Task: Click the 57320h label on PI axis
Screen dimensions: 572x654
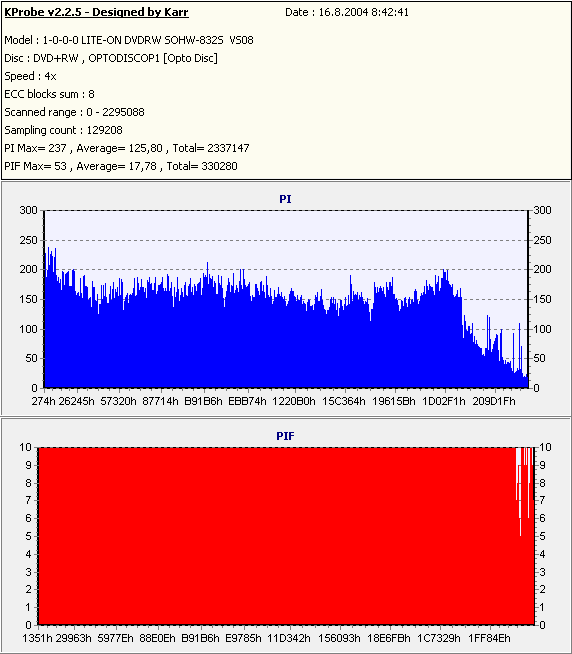Action: 118,401
